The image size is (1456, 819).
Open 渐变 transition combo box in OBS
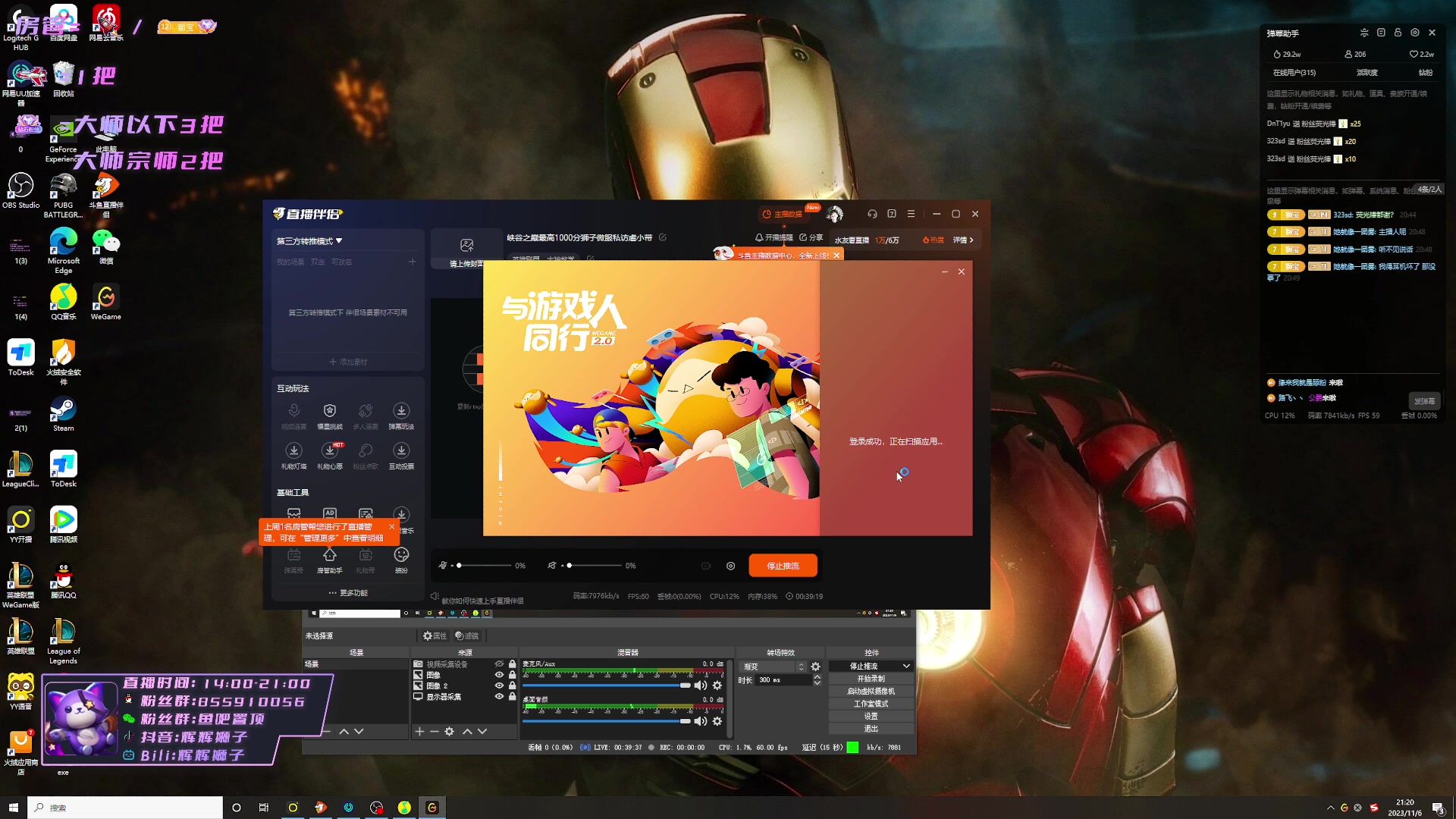click(x=773, y=667)
